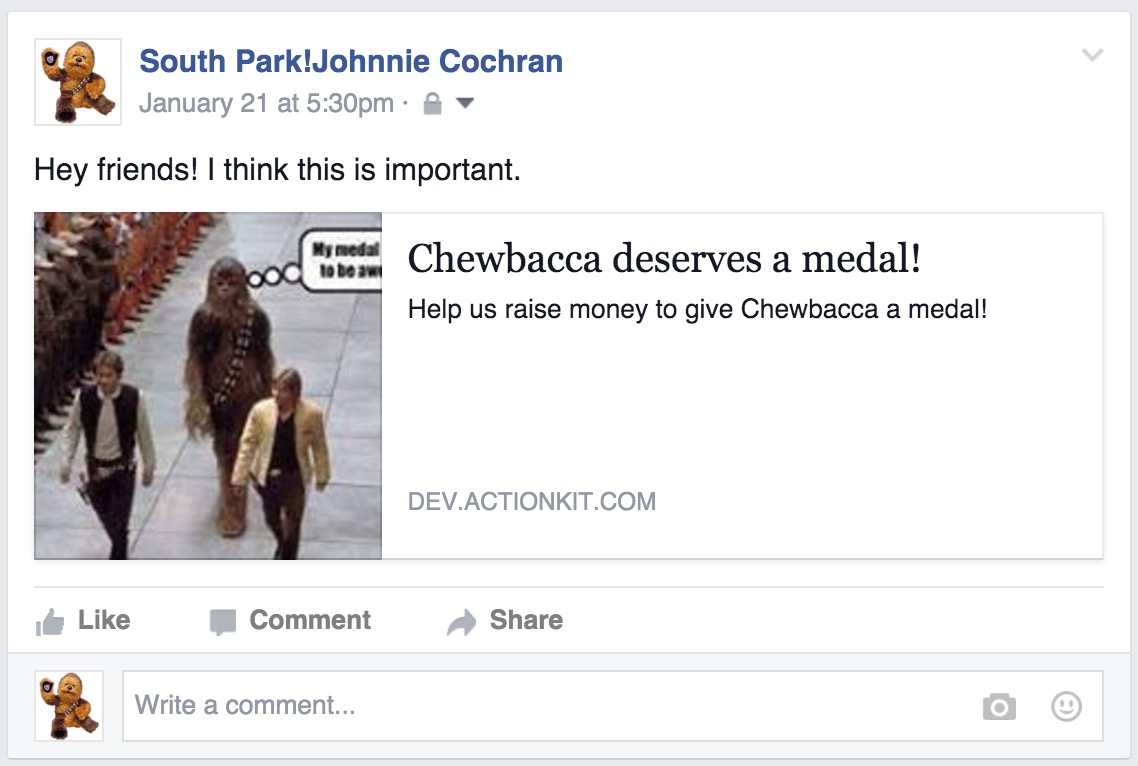Click the Share arrow icon

[x=462, y=622]
